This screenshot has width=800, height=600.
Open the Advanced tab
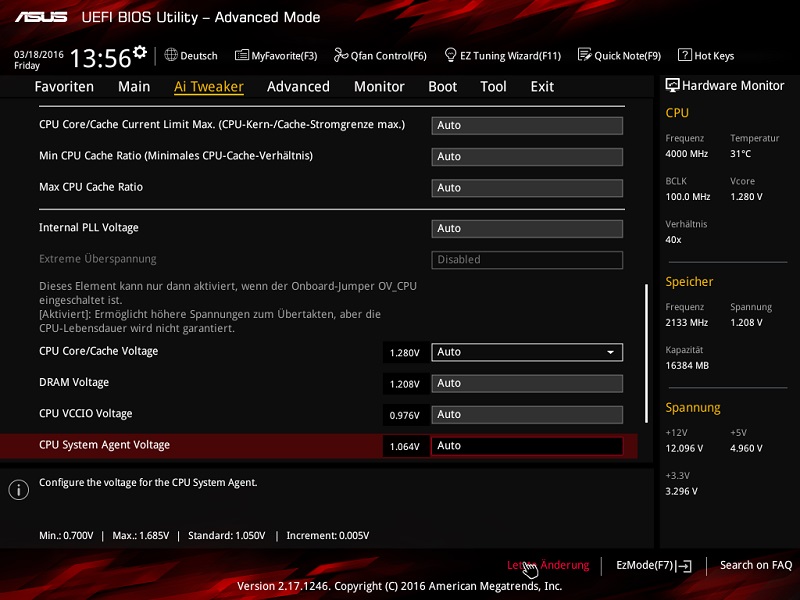(x=298, y=87)
